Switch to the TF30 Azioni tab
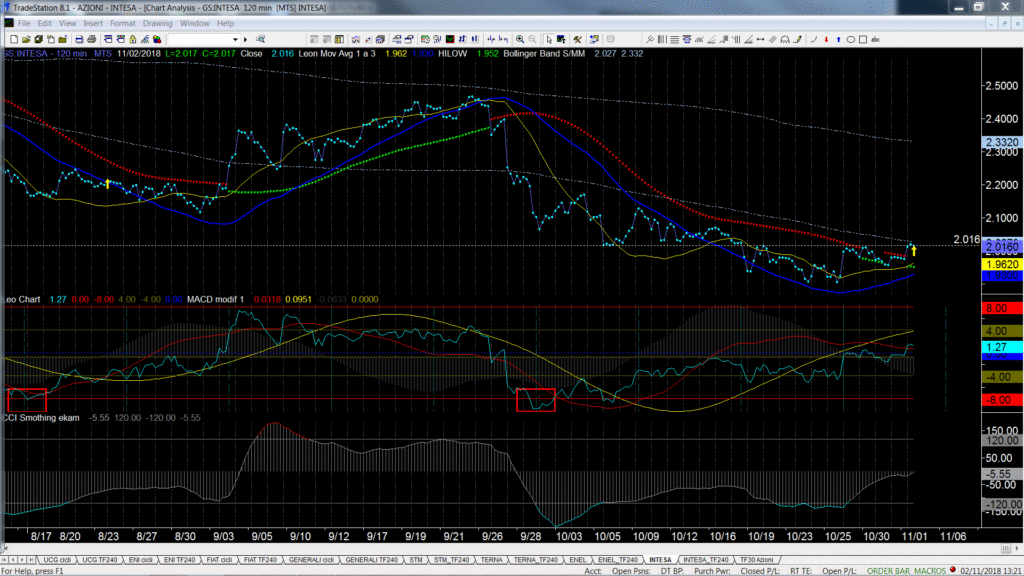Image resolution: width=1024 pixels, height=576 pixels. point(756,560)
